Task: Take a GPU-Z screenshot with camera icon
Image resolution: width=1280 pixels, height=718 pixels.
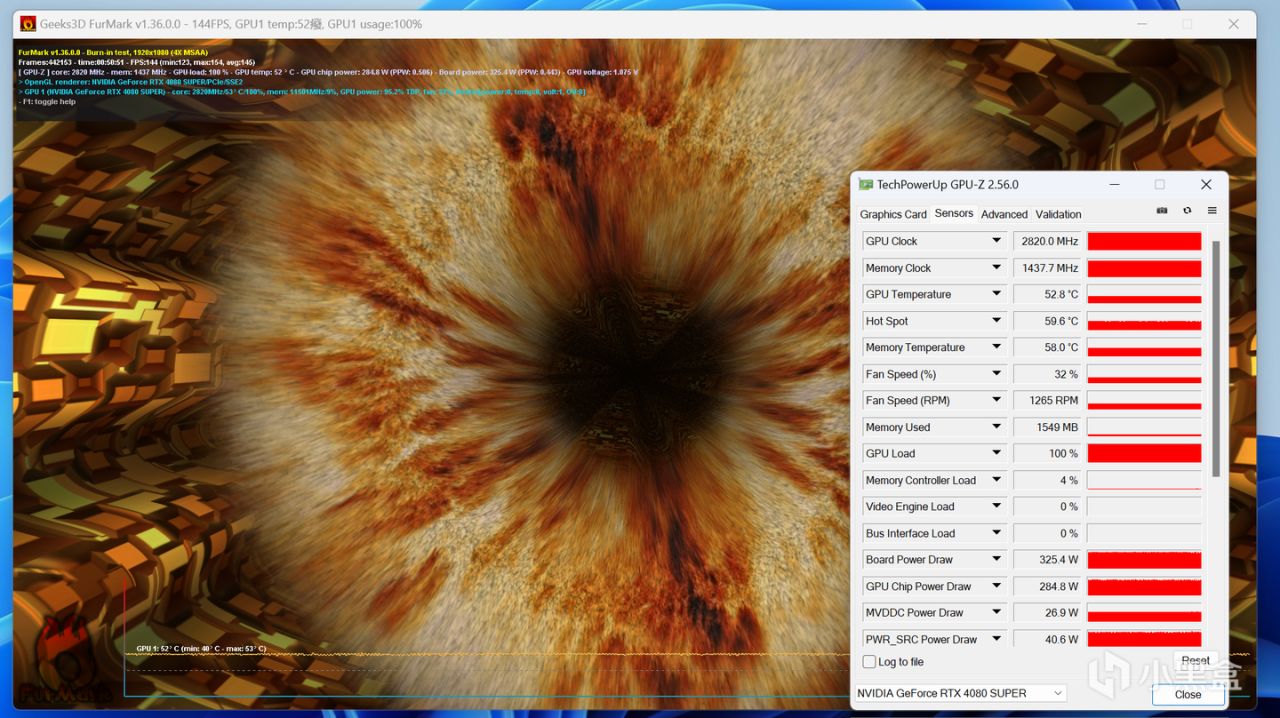Action: (x=1162, y=211)
